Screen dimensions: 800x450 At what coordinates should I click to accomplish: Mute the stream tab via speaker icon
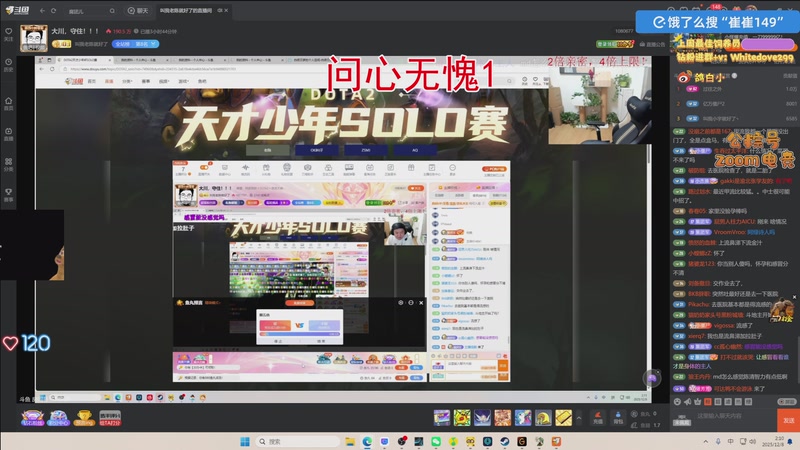219,10
